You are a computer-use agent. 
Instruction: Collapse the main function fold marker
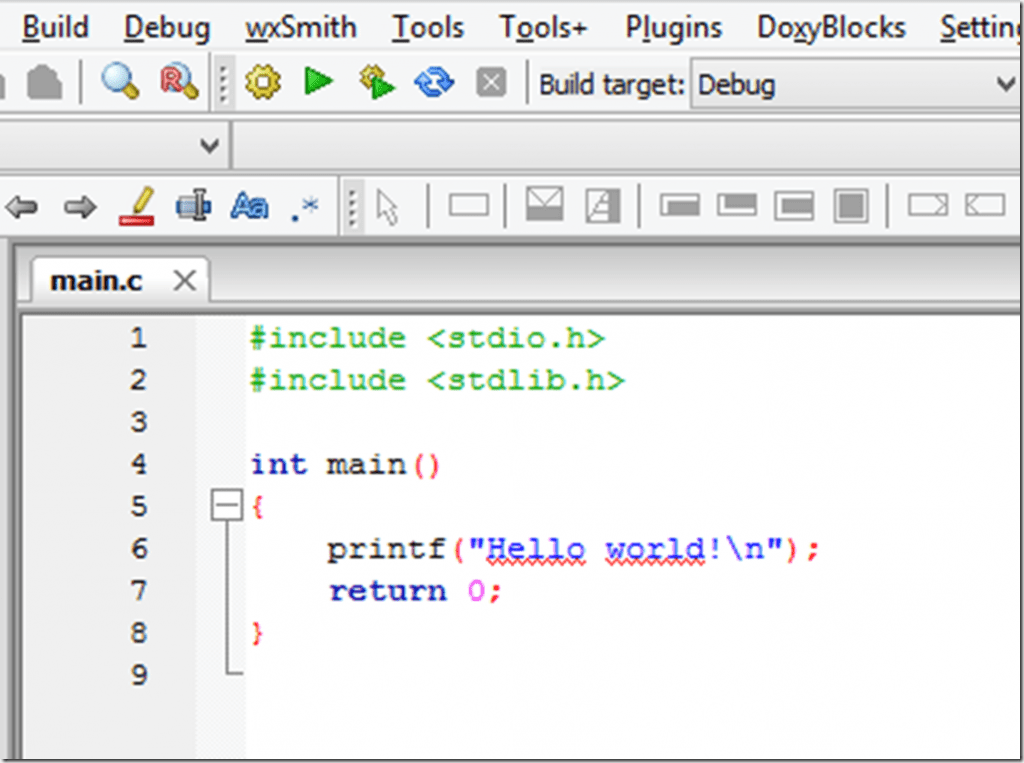tap(227, 505)
